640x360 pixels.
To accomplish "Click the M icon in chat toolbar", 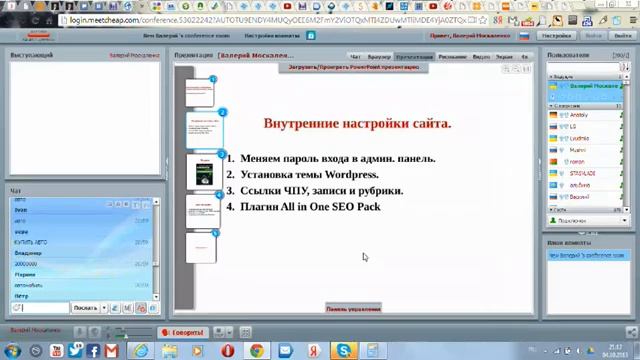I will pos(128,308).
